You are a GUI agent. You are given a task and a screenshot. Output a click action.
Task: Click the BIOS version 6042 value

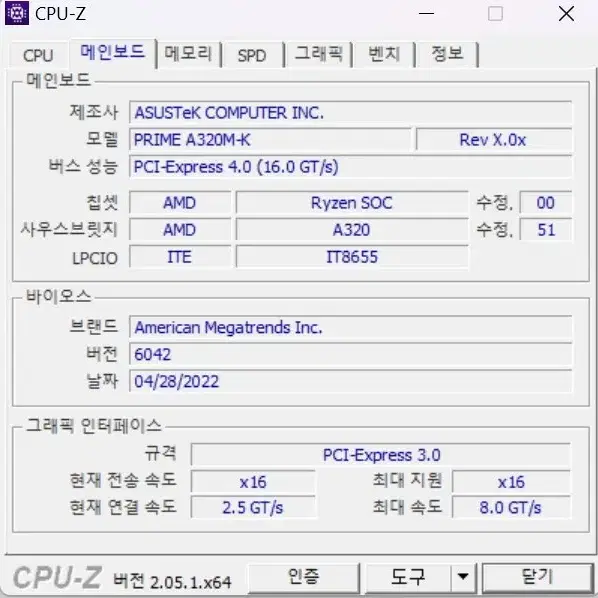click(350, 354)
